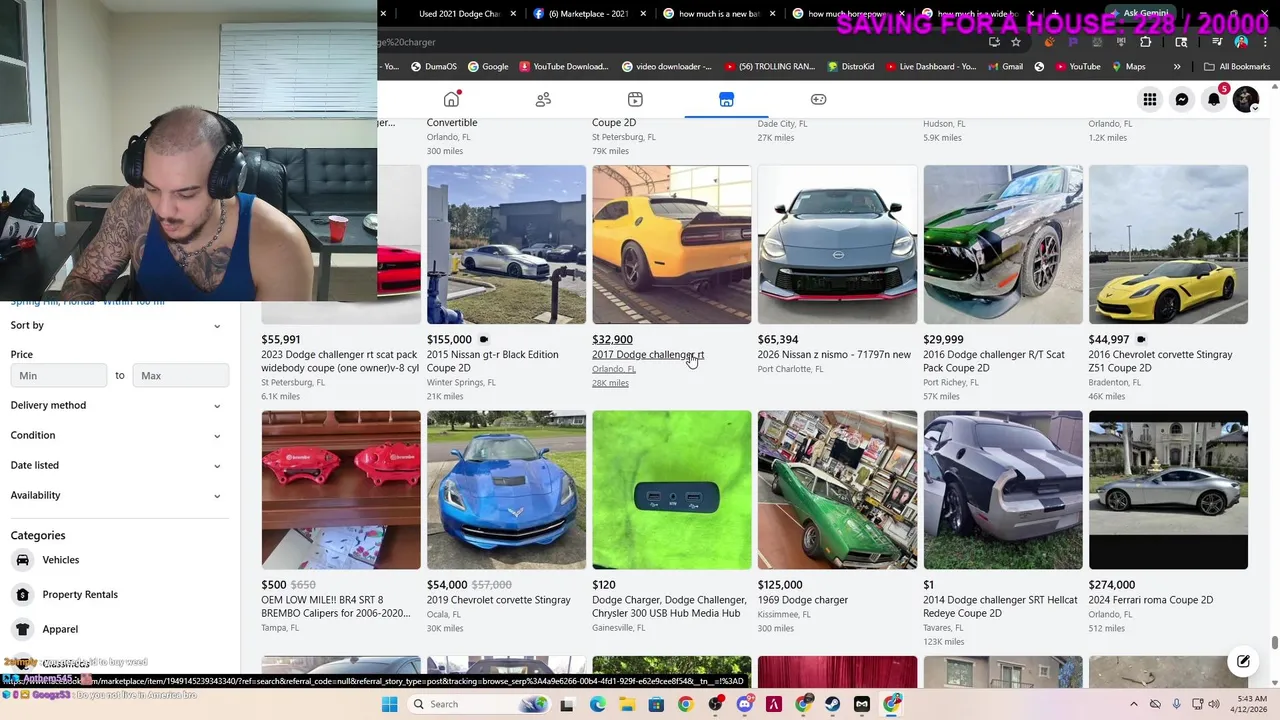Screen dimensions: 1280x720
Task: Open the Friends icon in Facebook's top bar
Action: (543, 99)
